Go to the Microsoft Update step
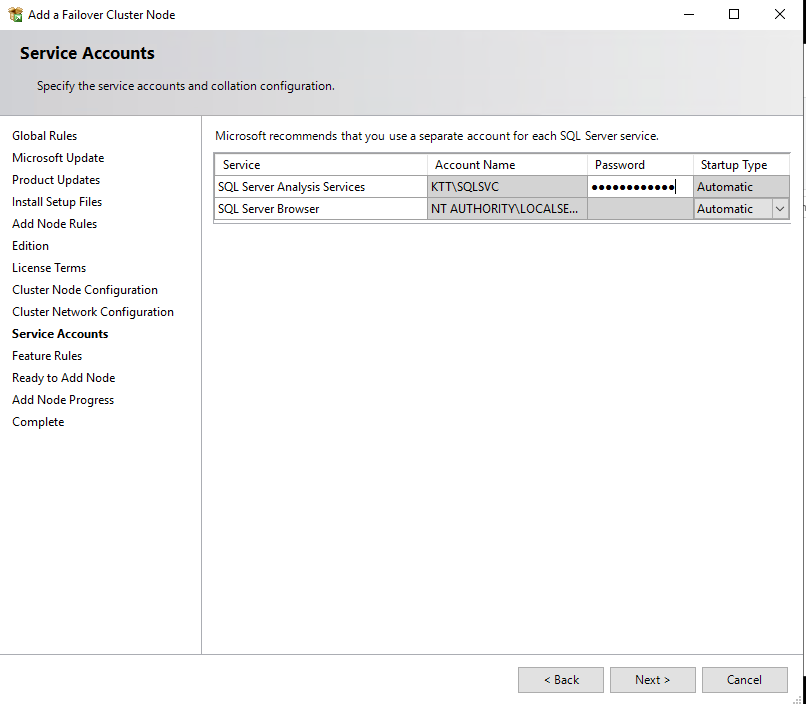The width and height of the screenshot is (806, 704). (x=58, y=158)
